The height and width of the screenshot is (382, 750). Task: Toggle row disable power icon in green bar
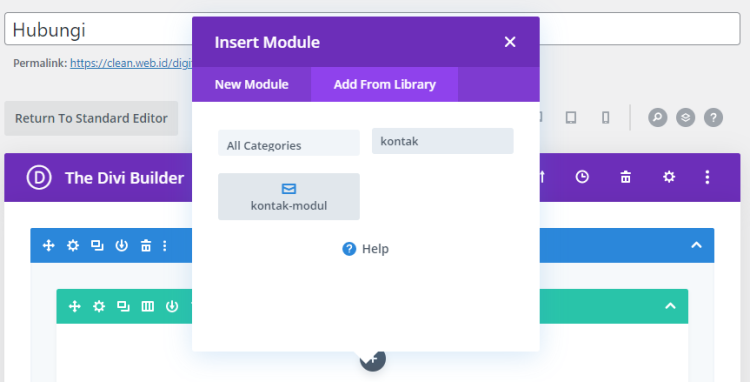click(x=172, y=306)
